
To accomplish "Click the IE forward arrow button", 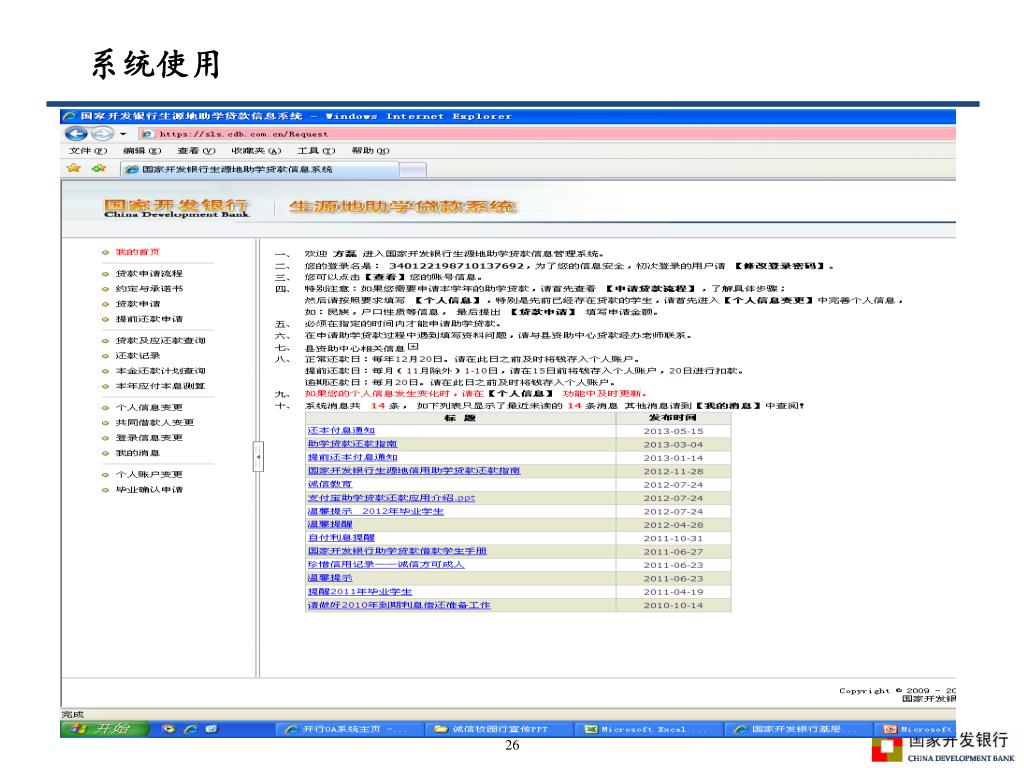I will click(101, 134).
